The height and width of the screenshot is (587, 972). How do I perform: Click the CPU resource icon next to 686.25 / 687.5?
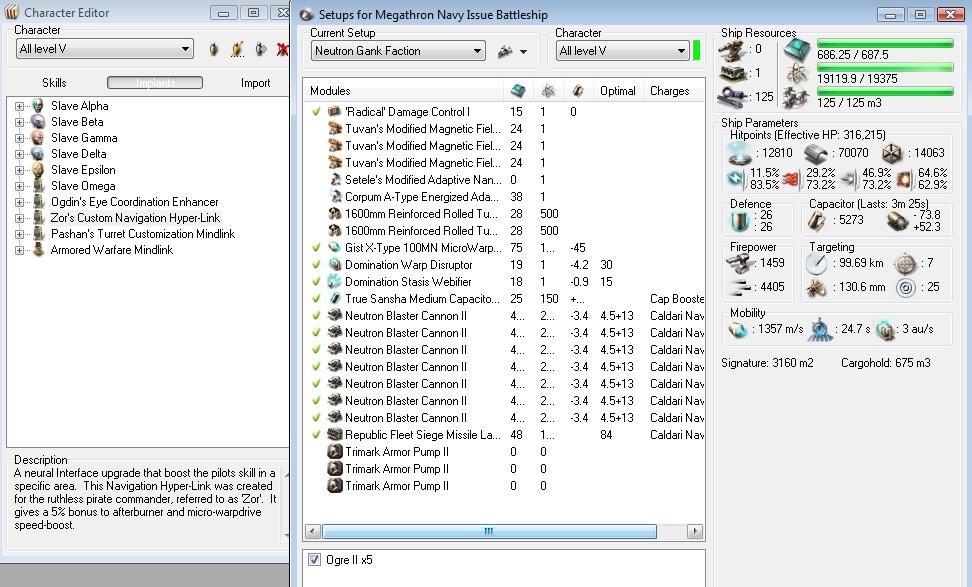pyautogui.click(x=797, y=50)
